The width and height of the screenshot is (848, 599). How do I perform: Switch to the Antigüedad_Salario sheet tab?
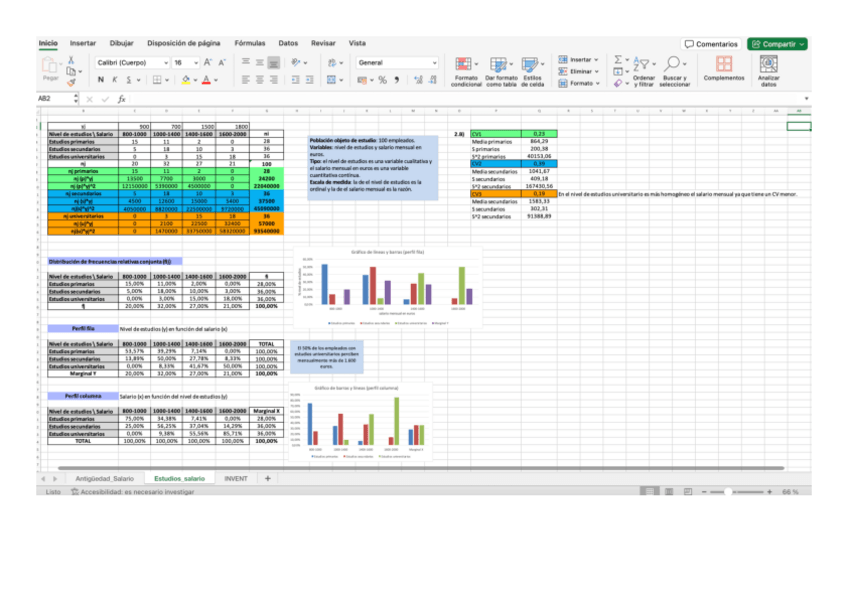click(x=104, y=478)
